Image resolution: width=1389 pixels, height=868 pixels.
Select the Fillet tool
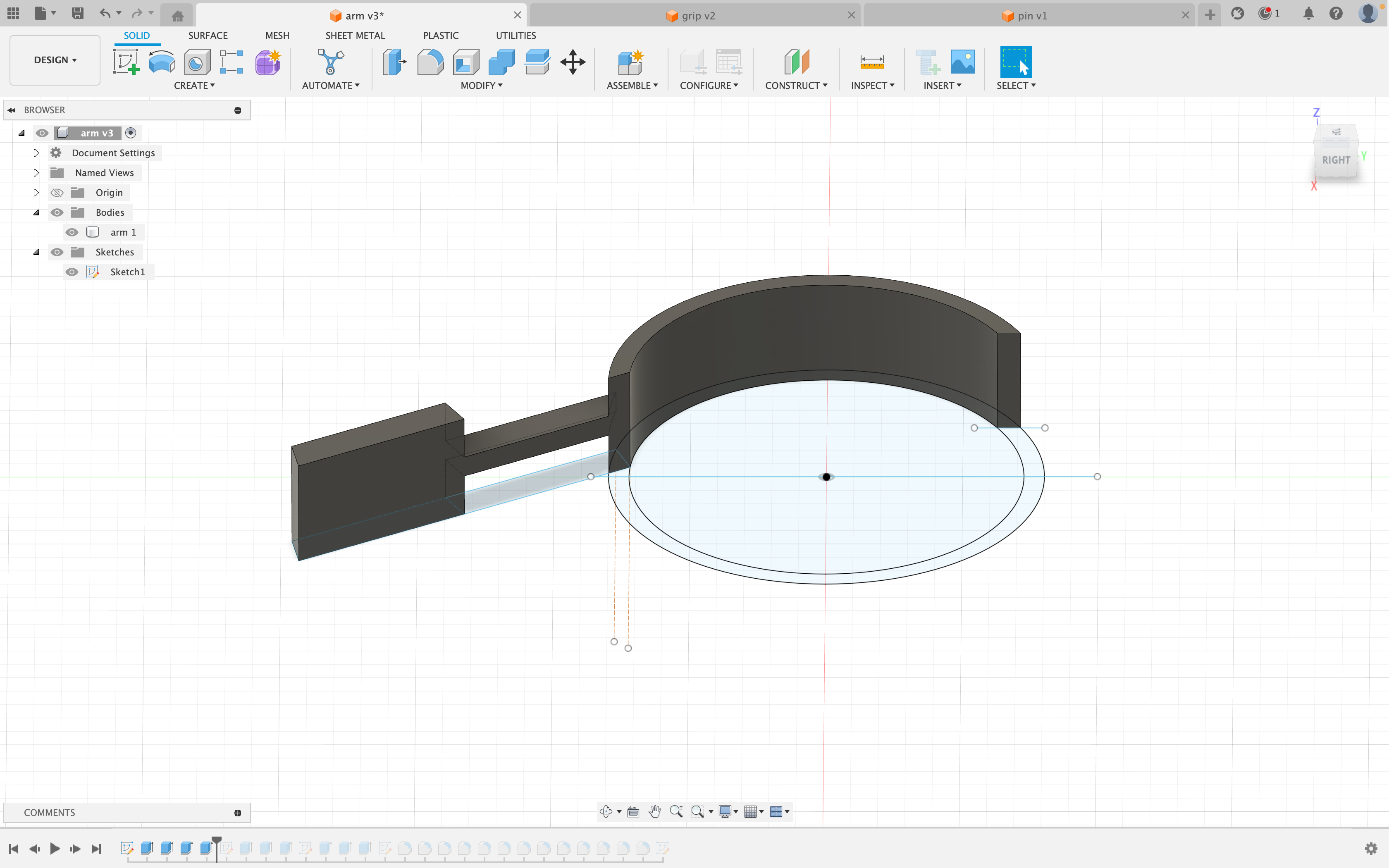point(430,62)
